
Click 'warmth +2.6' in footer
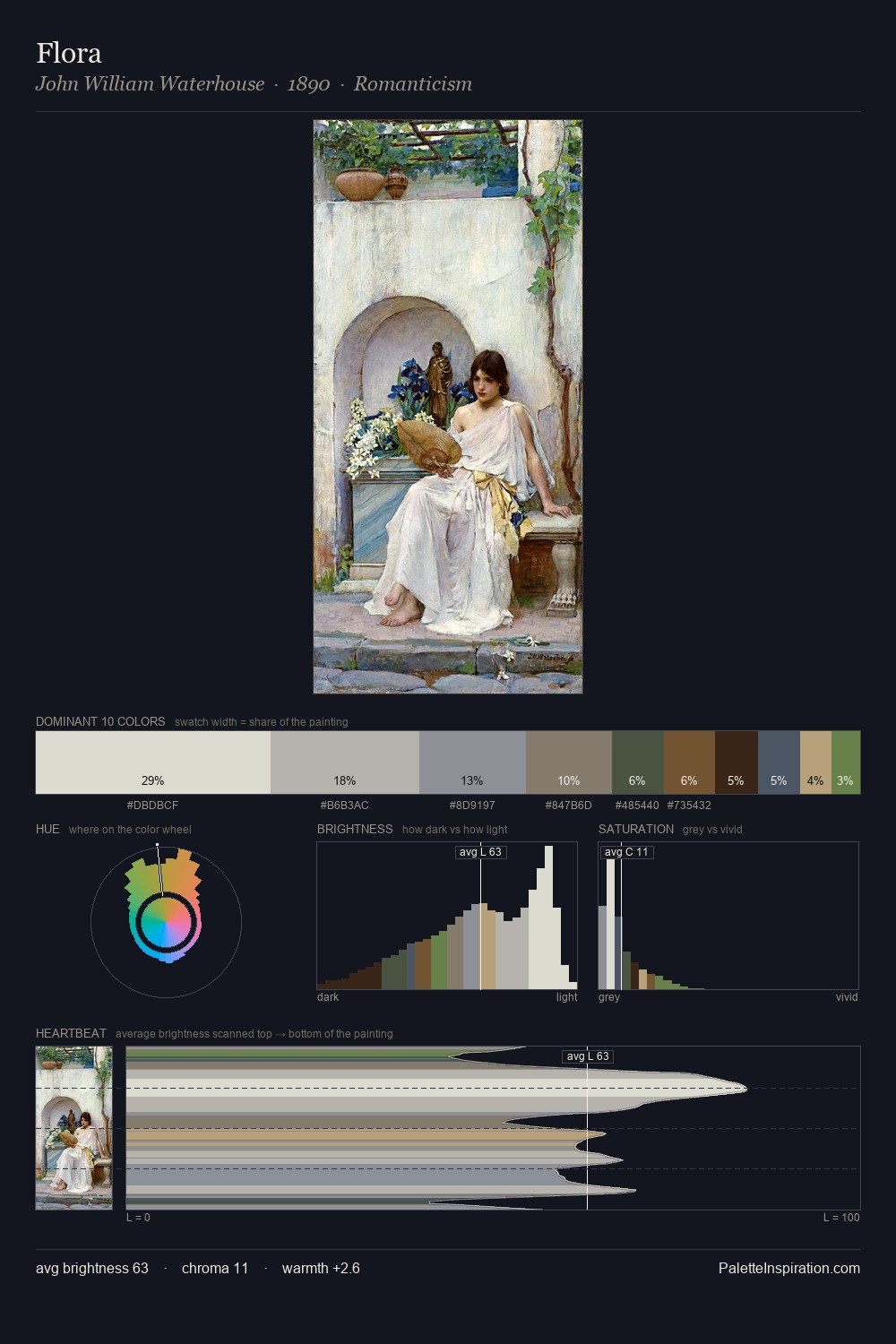pyautogui.click(x=321, y=1268)
